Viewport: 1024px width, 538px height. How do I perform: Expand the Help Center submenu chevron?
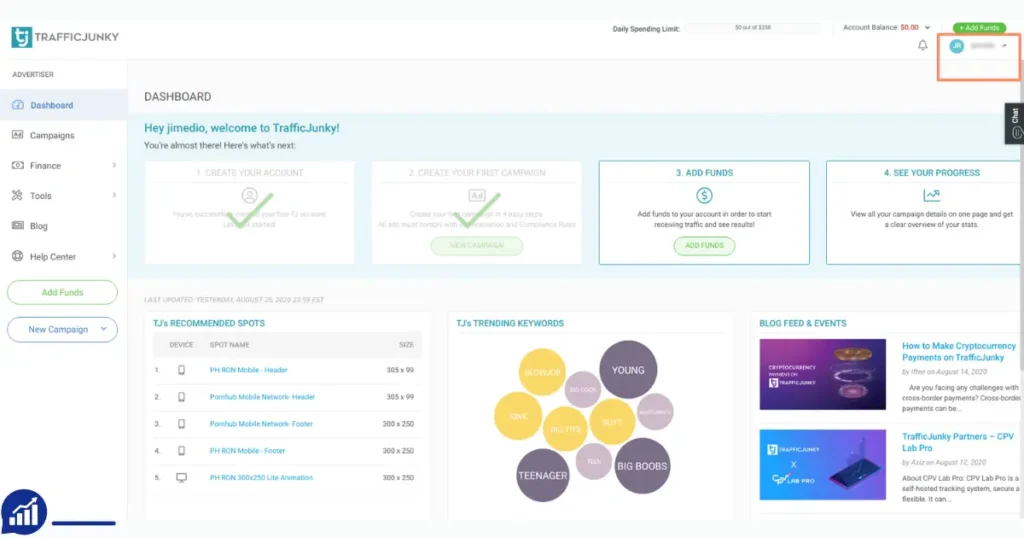pos(114,256)
